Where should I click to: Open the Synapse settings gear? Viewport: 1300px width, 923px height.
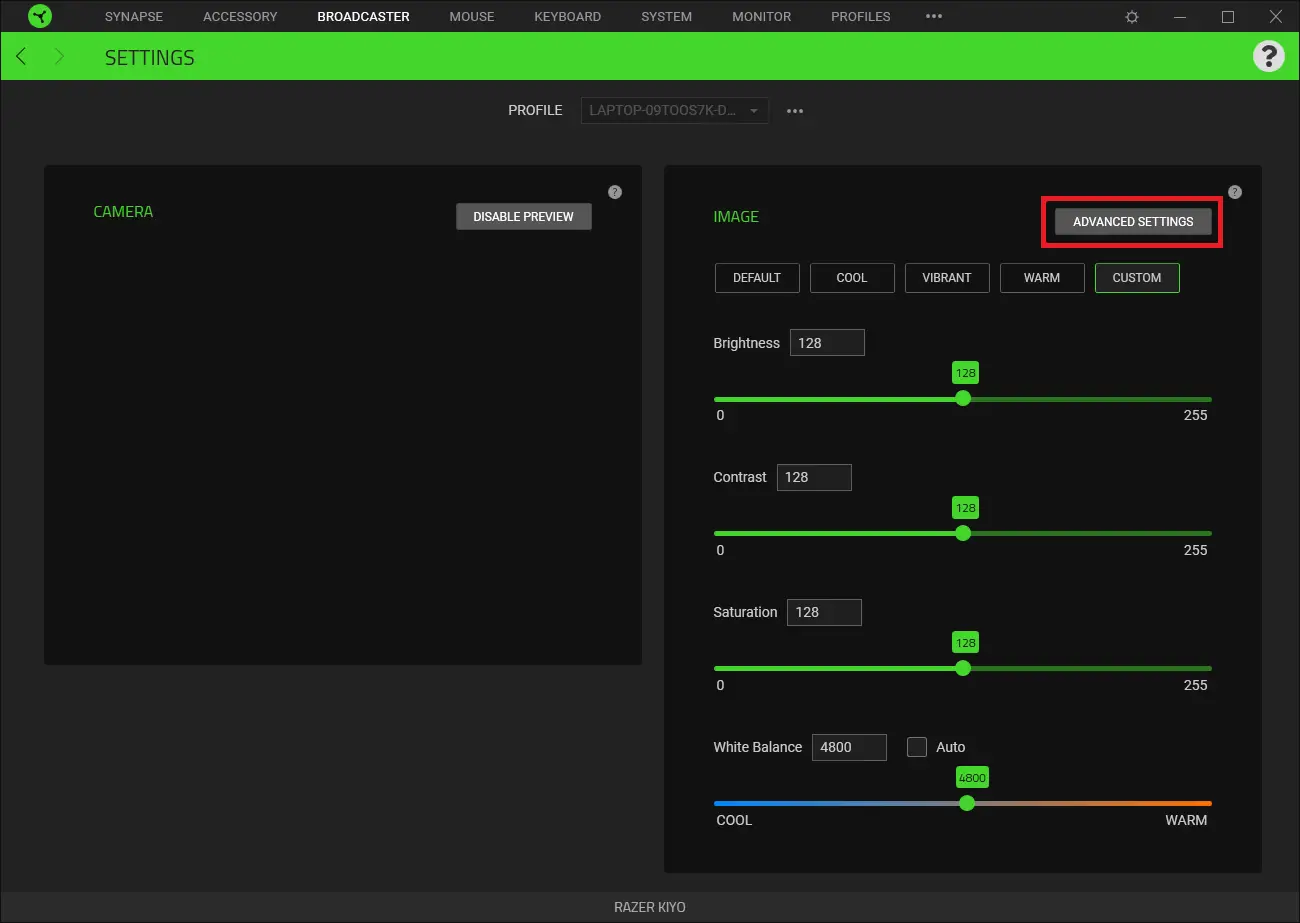(1130, 16)
